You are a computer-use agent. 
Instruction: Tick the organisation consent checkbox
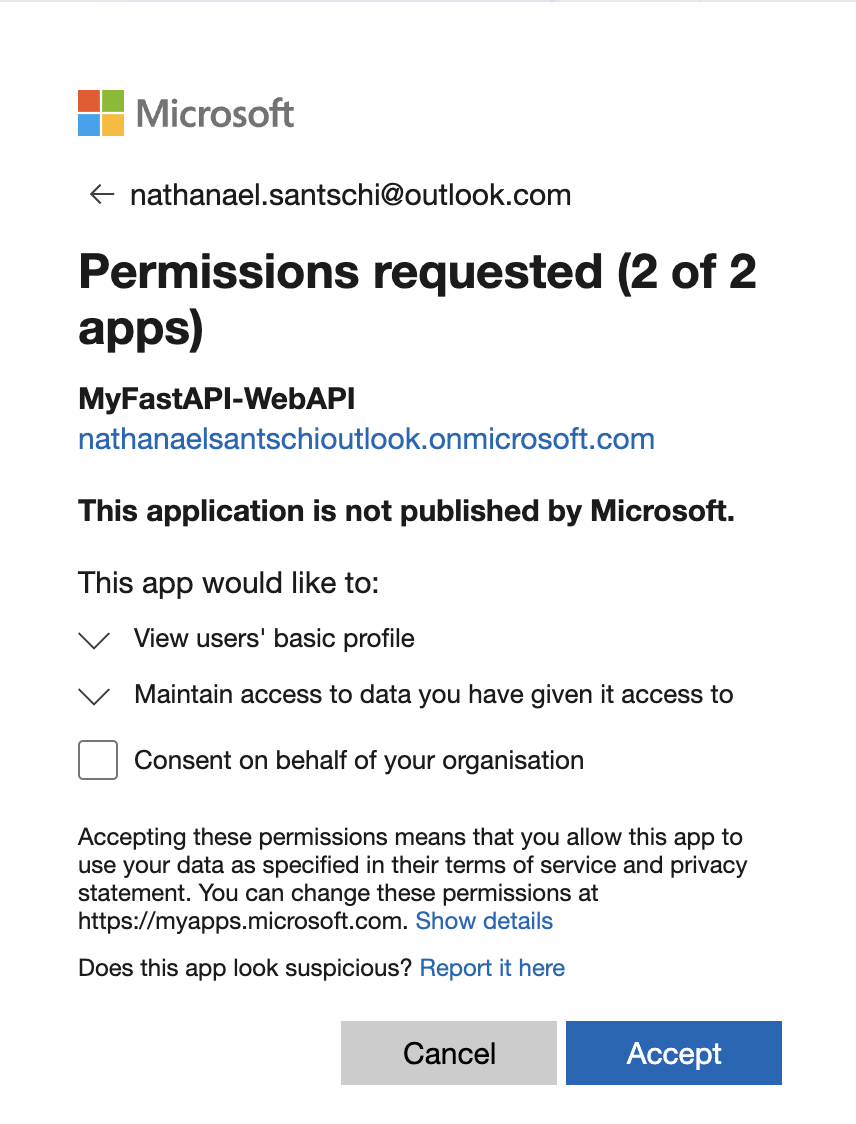98,760
